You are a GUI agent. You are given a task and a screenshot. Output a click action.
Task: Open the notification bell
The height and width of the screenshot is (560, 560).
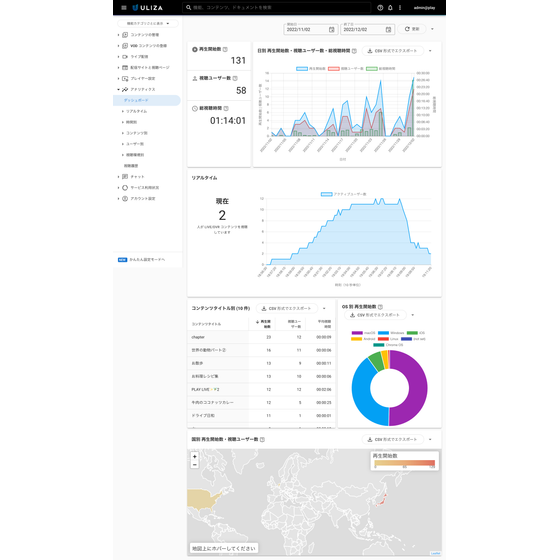[390, 8]
